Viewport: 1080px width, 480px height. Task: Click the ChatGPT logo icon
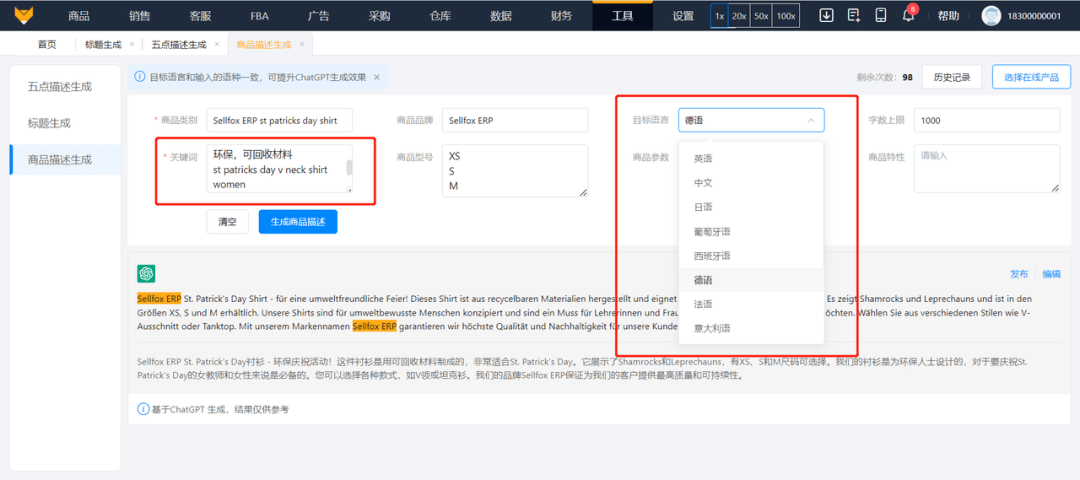click(146, 273)
